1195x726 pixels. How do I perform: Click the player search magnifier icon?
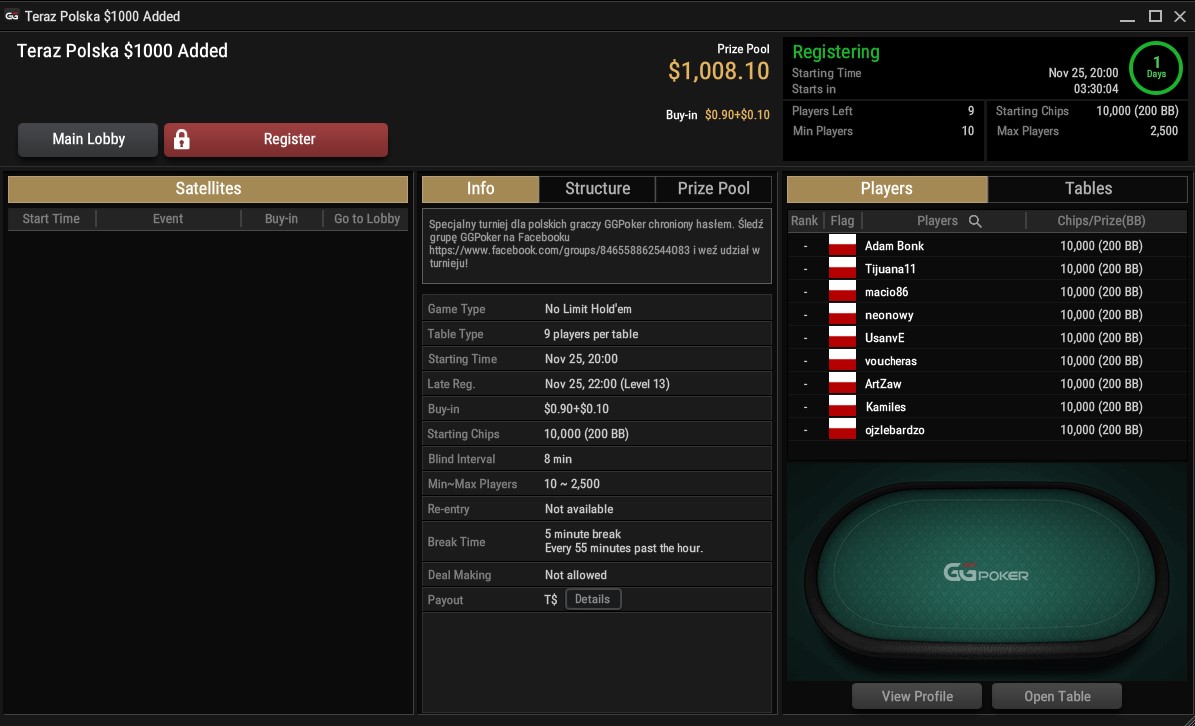pyautogui.click(x=975, y=221)
